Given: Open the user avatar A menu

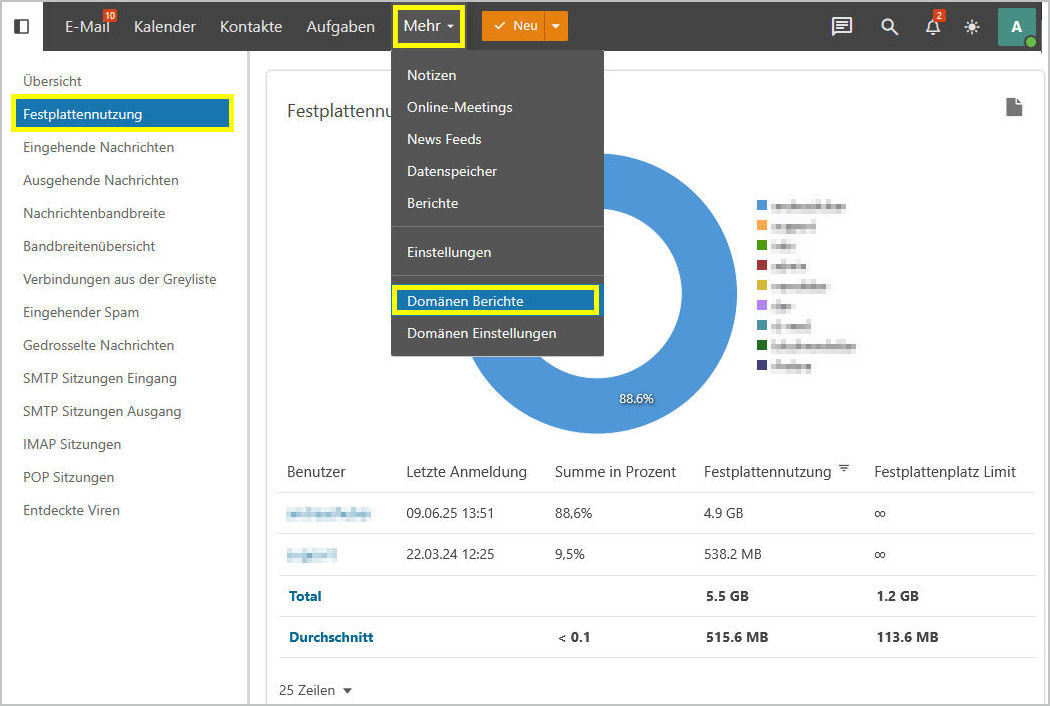Looking at the screenshot, I should [x=1017, y=27].
